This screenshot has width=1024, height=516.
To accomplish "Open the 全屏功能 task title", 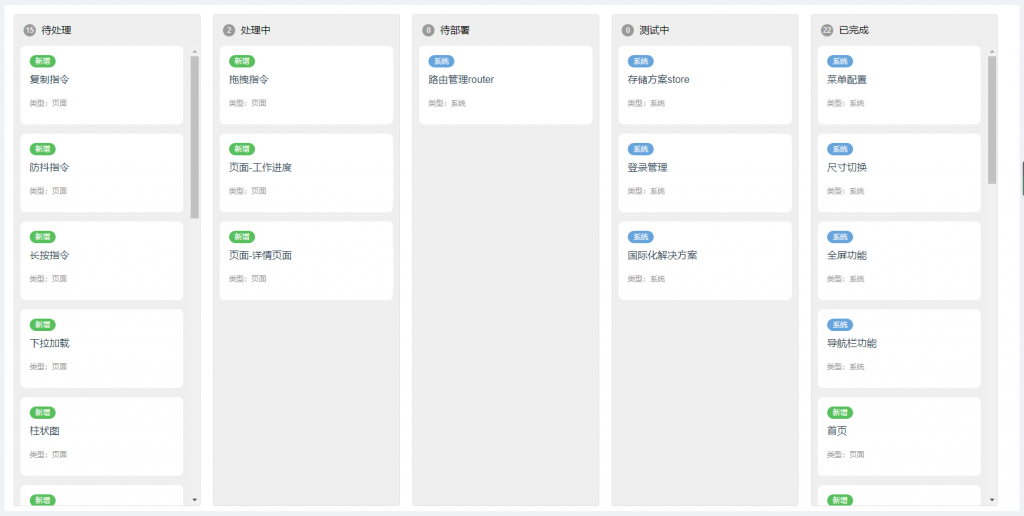I will [847, 255].
